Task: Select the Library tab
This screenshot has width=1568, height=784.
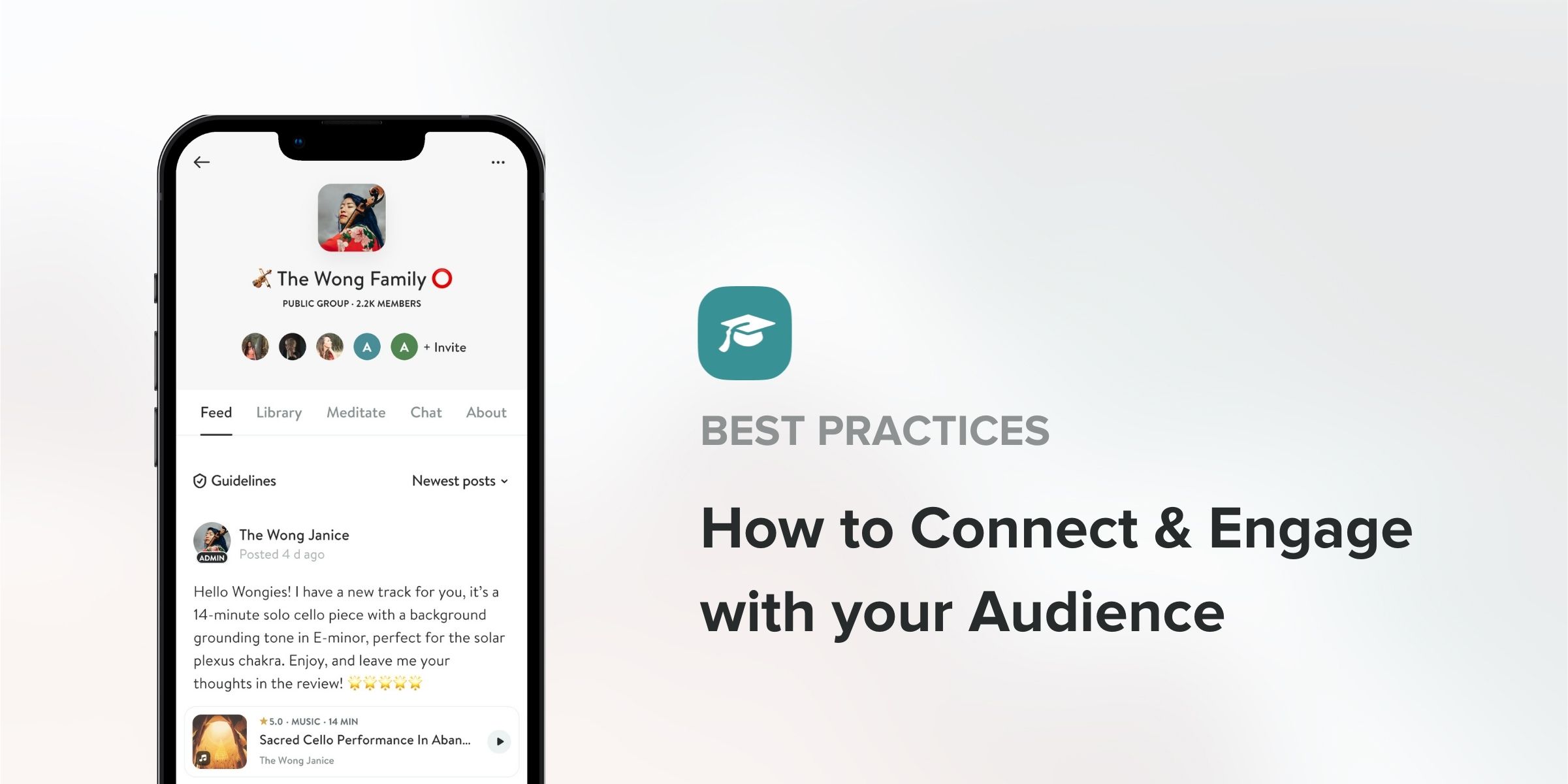Action: pos(279,411)
